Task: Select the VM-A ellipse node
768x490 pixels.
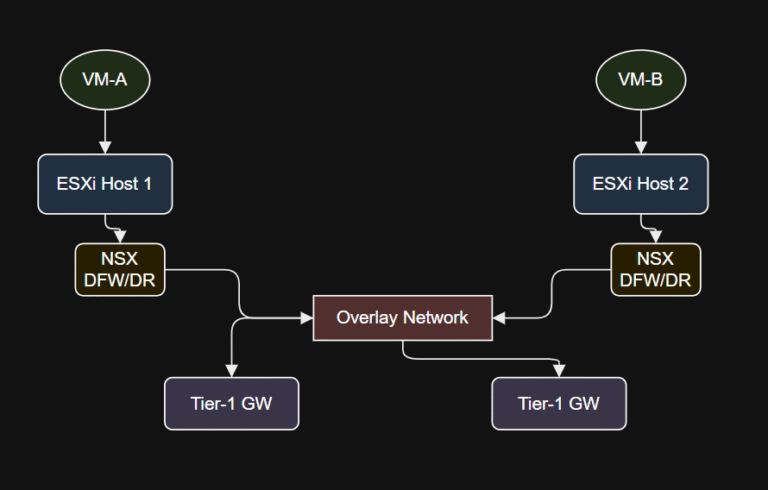Action: [105, 79]
